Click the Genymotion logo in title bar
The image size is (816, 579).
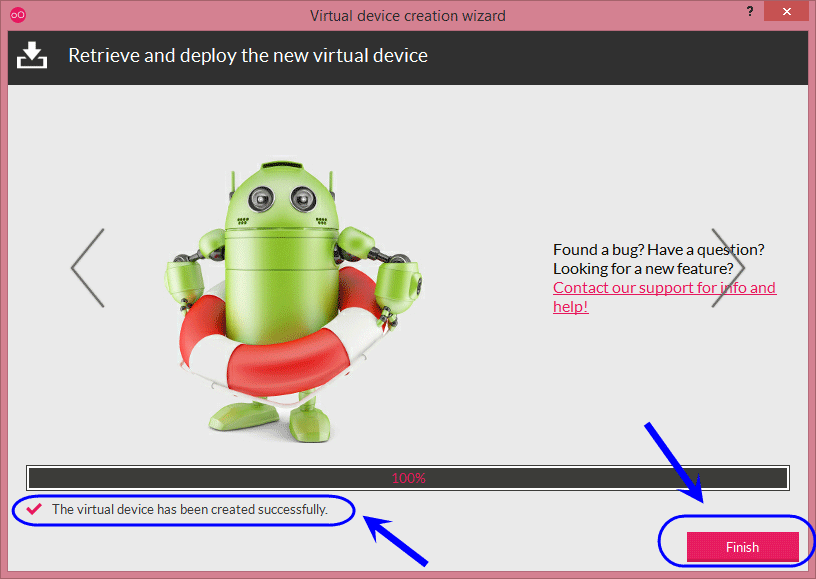[18, 15]
